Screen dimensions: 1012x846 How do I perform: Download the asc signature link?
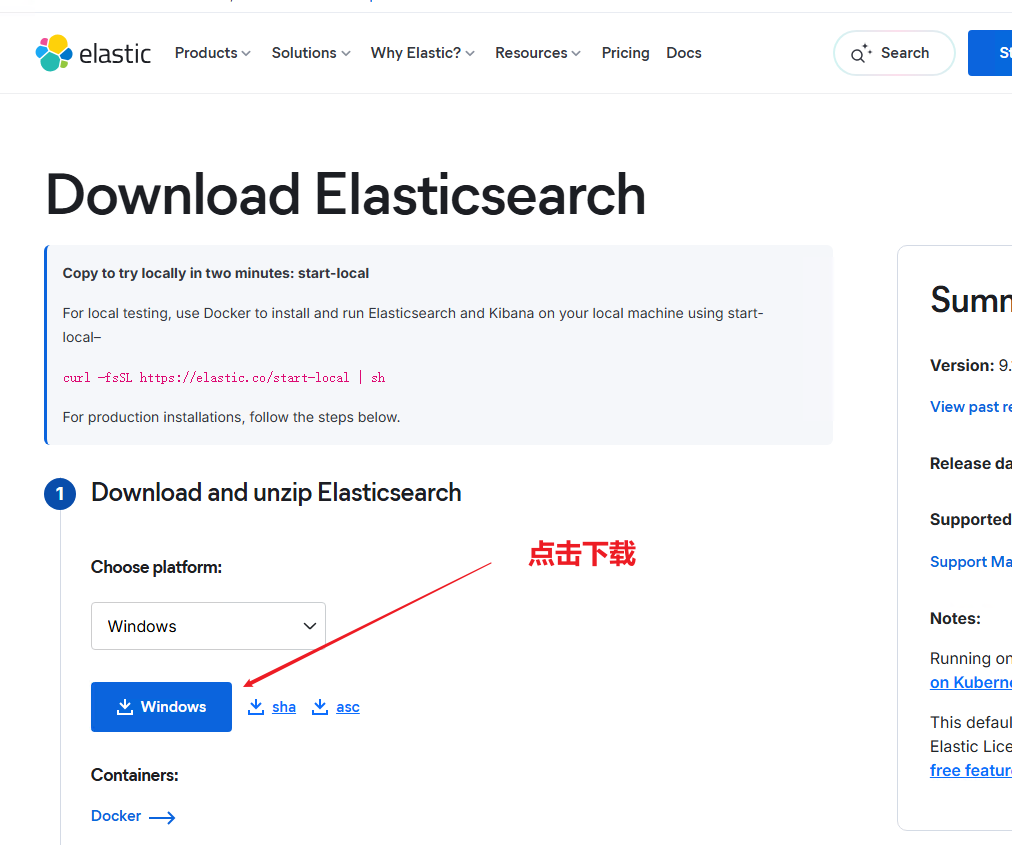click(x=348, y=707)
